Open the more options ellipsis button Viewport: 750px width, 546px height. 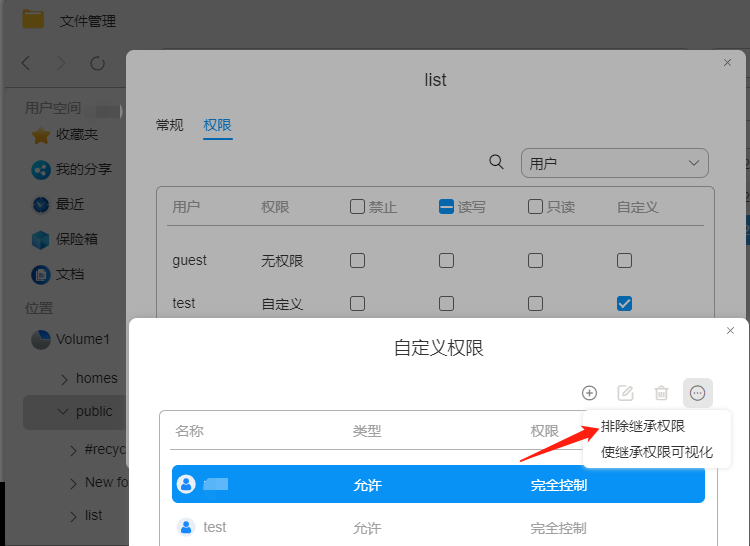697,393
